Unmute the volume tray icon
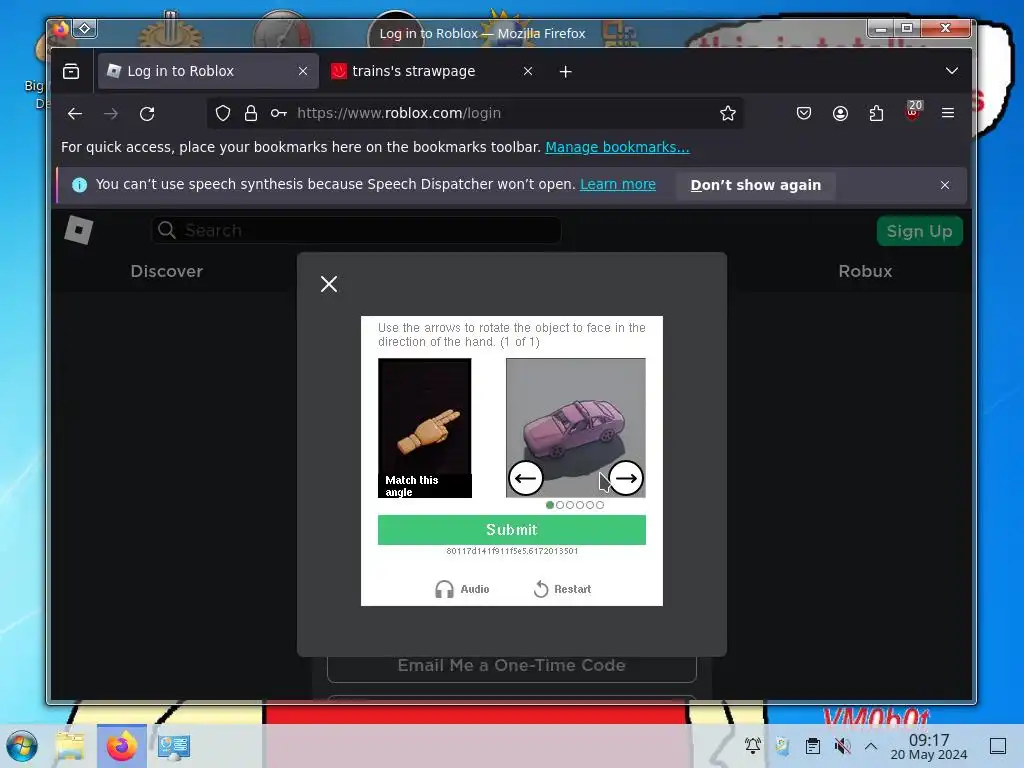Screen dimensions: 1024x768 pos(842,745)
